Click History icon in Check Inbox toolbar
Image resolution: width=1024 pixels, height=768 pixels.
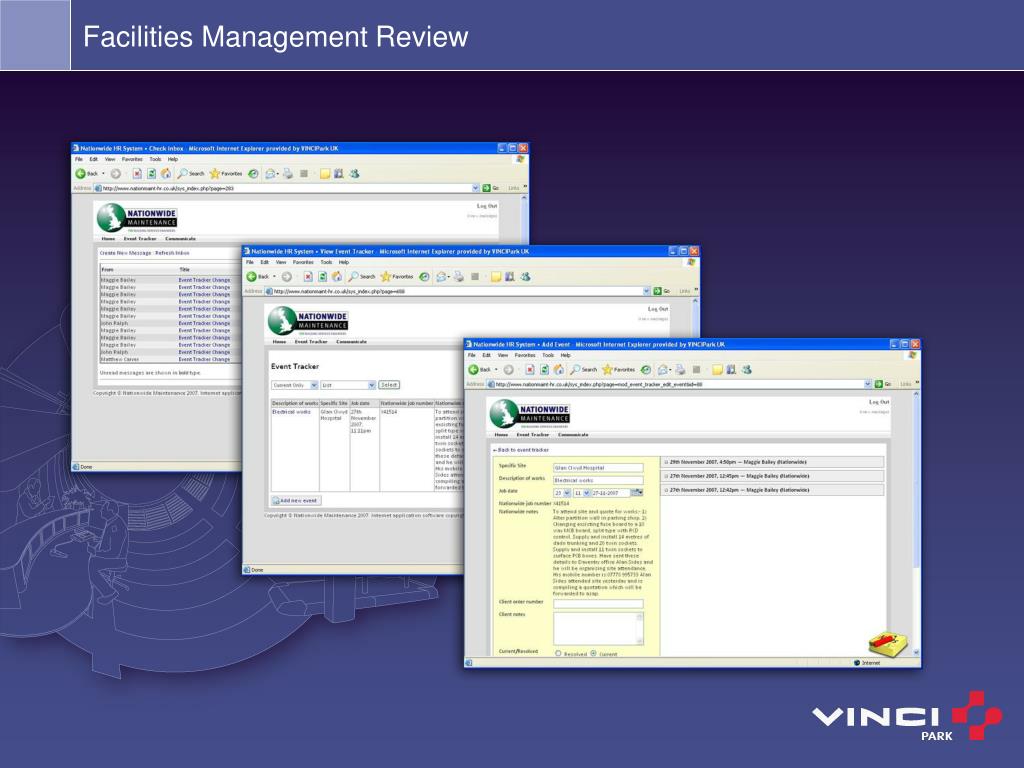pos(253,174)
